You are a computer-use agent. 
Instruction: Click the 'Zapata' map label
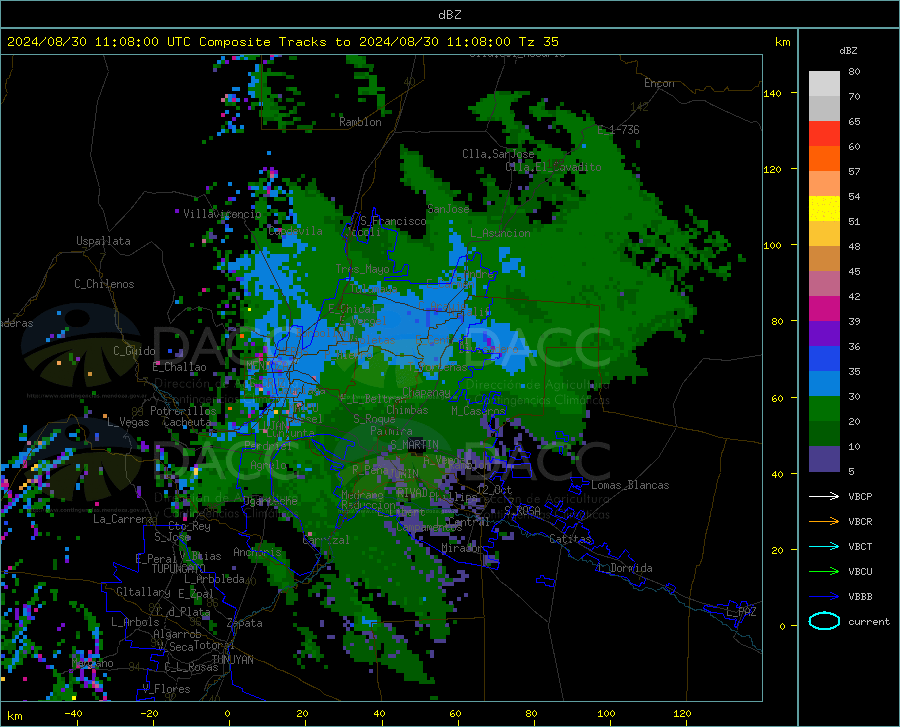click(245, 623)
